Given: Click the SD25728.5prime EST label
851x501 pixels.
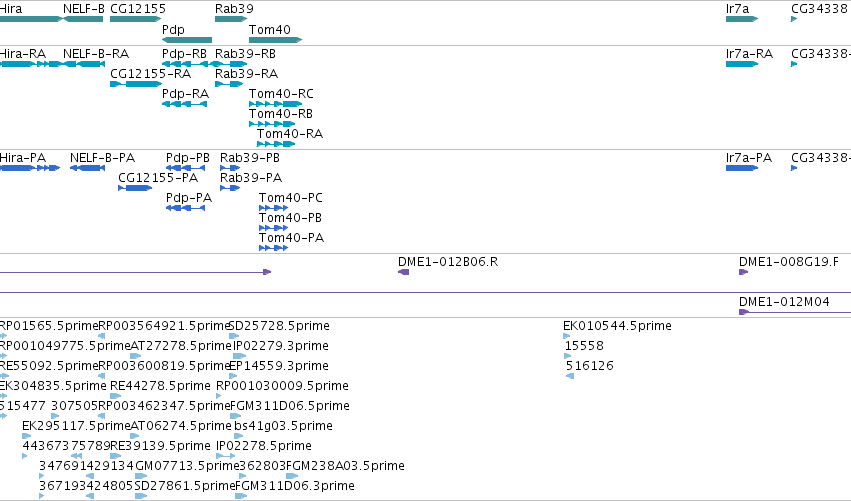Looking at the screenshot, I should click(x=279, y=326).
